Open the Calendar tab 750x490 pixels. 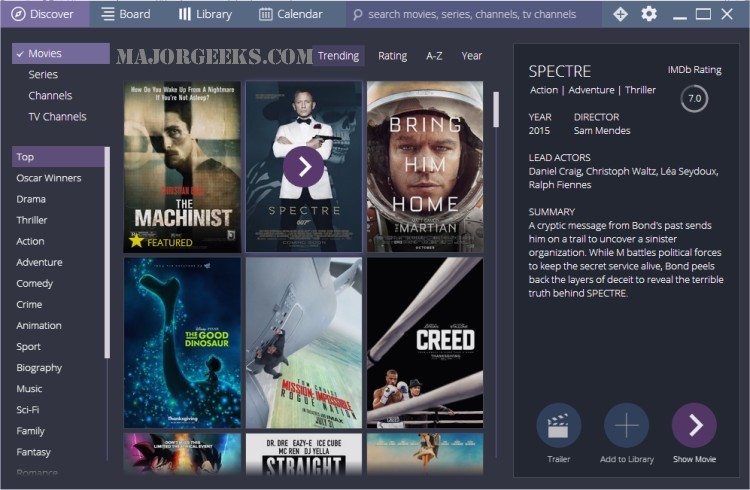click(x=291, y=14)
